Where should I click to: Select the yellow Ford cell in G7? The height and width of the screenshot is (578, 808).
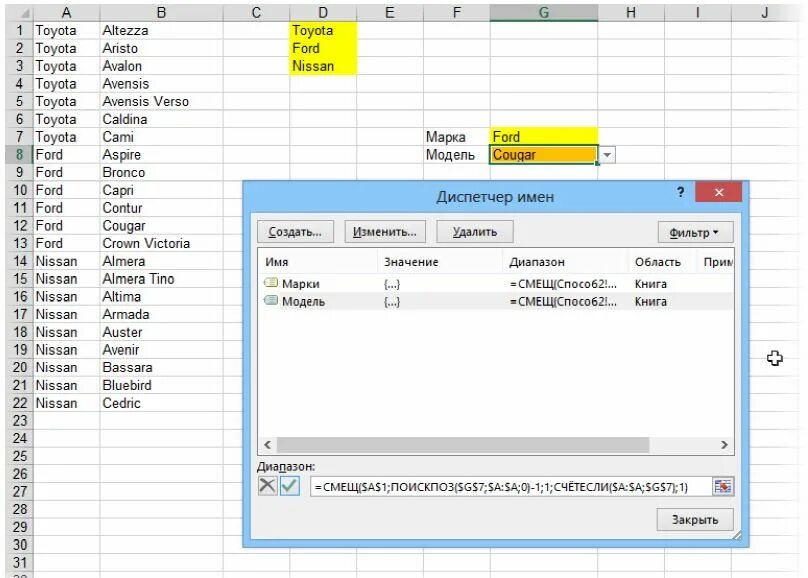coord(544,137)
